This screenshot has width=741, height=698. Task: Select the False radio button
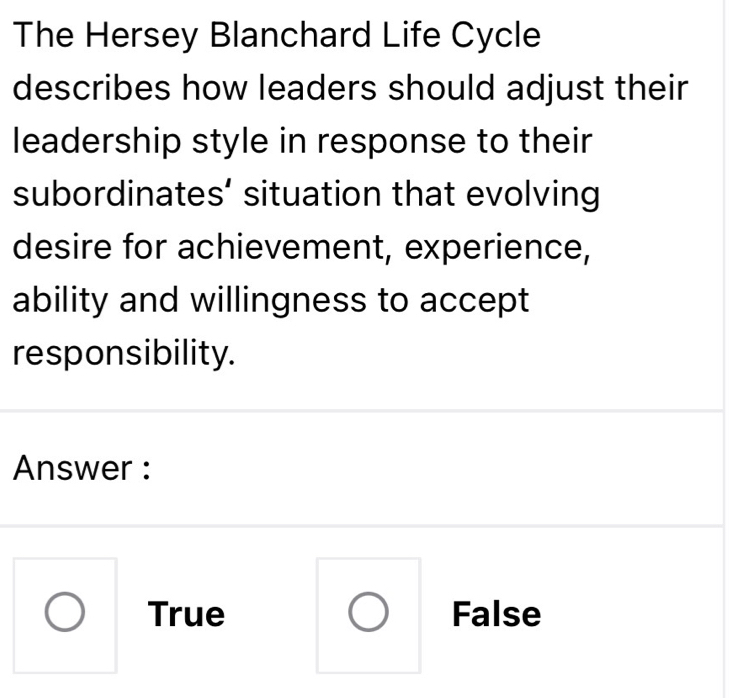(367, 614)
